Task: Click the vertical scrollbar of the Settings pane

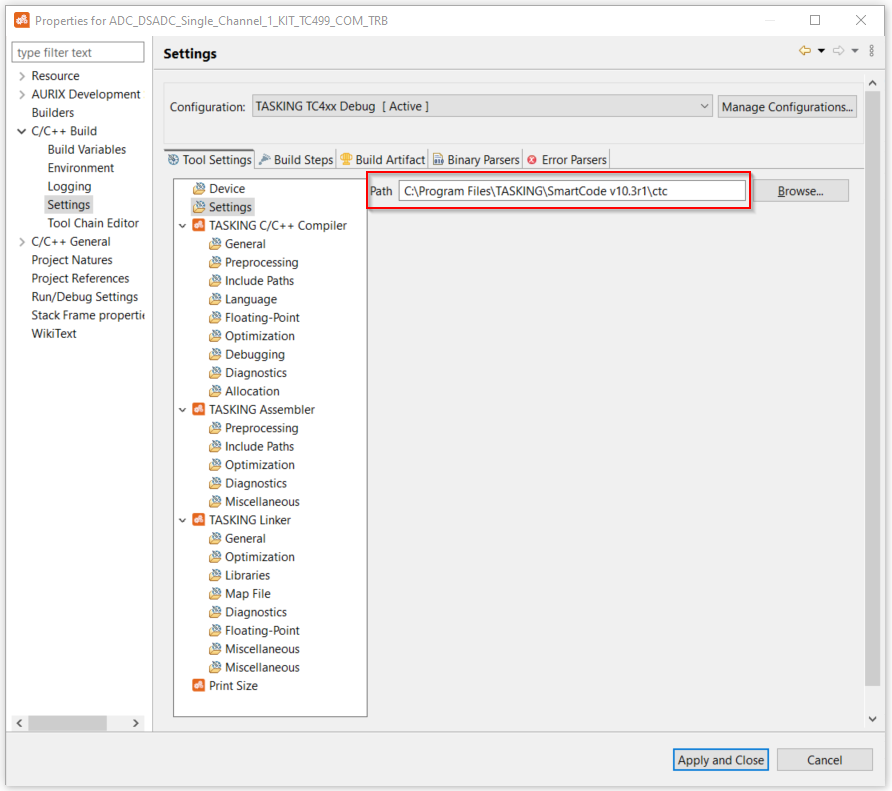Action: [873, 389]
